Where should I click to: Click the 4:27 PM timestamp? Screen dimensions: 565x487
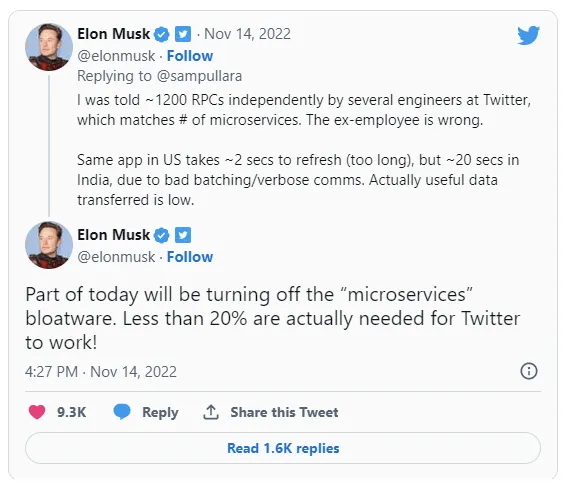point(51,372)
